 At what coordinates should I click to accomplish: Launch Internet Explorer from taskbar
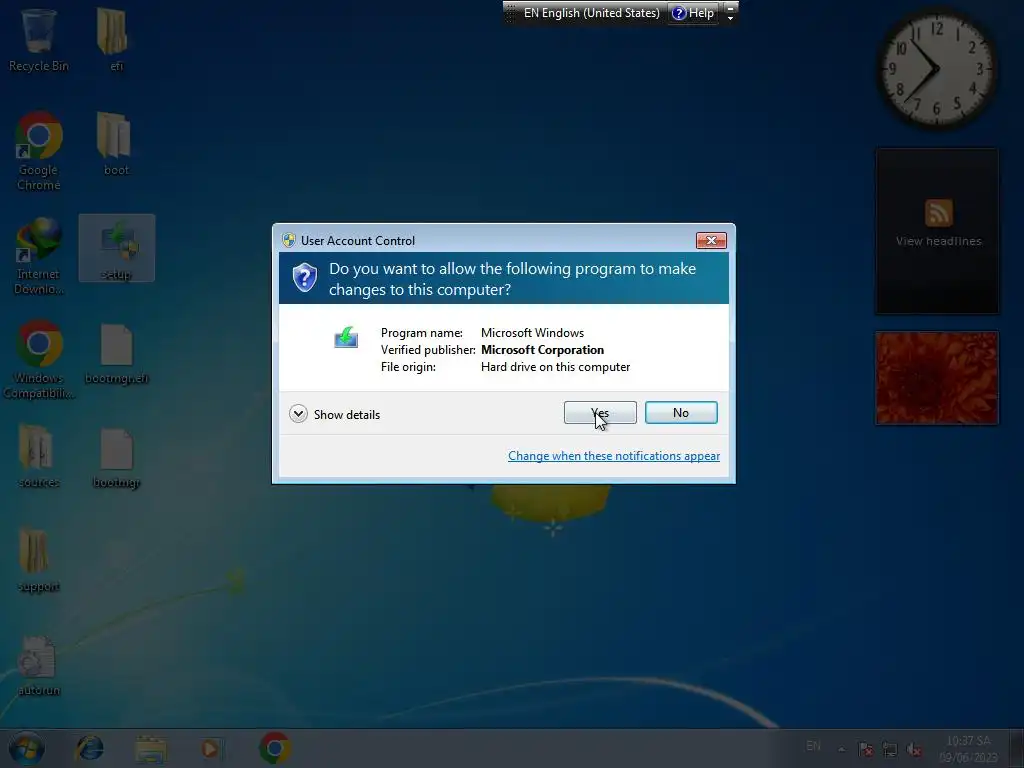[x=89, y=748]
